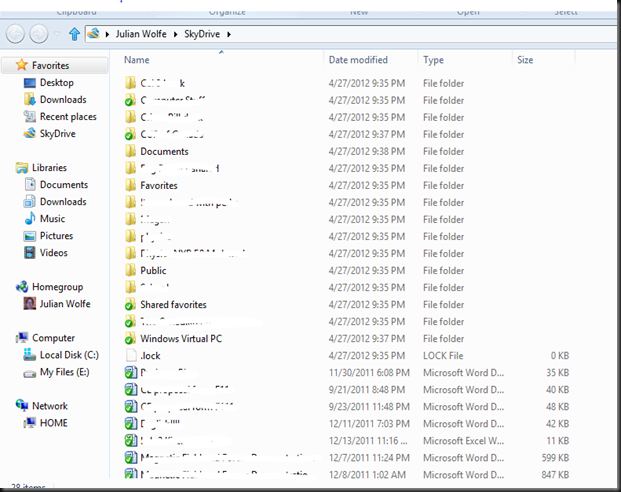
Task: Select the Shared favorites folder
Action: tap(173, 305)
